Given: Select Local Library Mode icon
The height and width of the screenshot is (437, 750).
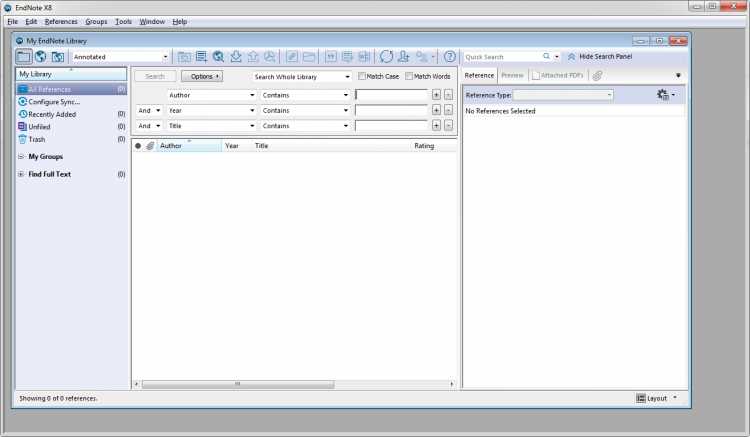Looking at the screenshot, I should coord(23,56).
